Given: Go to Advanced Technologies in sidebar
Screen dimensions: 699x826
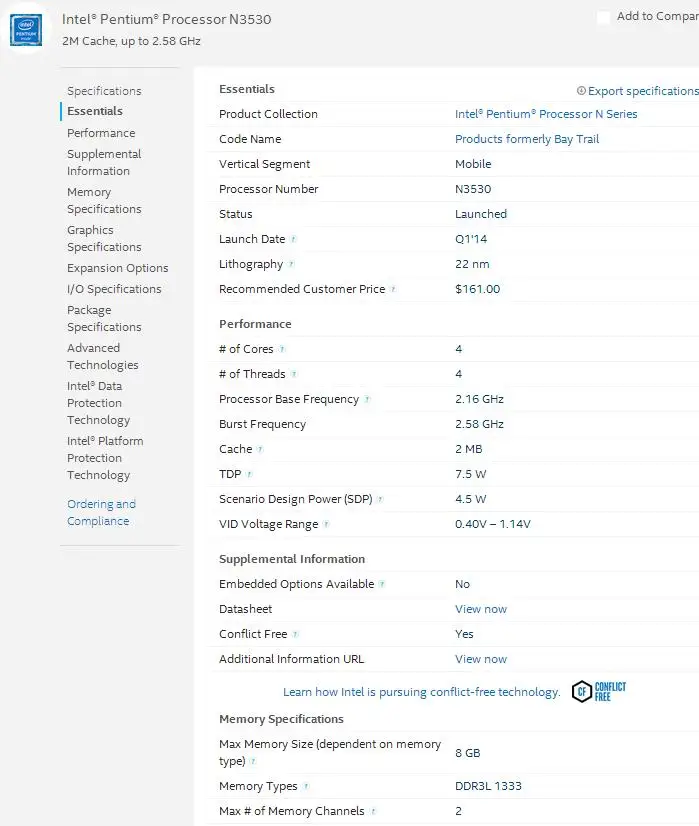Looking at the screenshot, I should point(103,356).
